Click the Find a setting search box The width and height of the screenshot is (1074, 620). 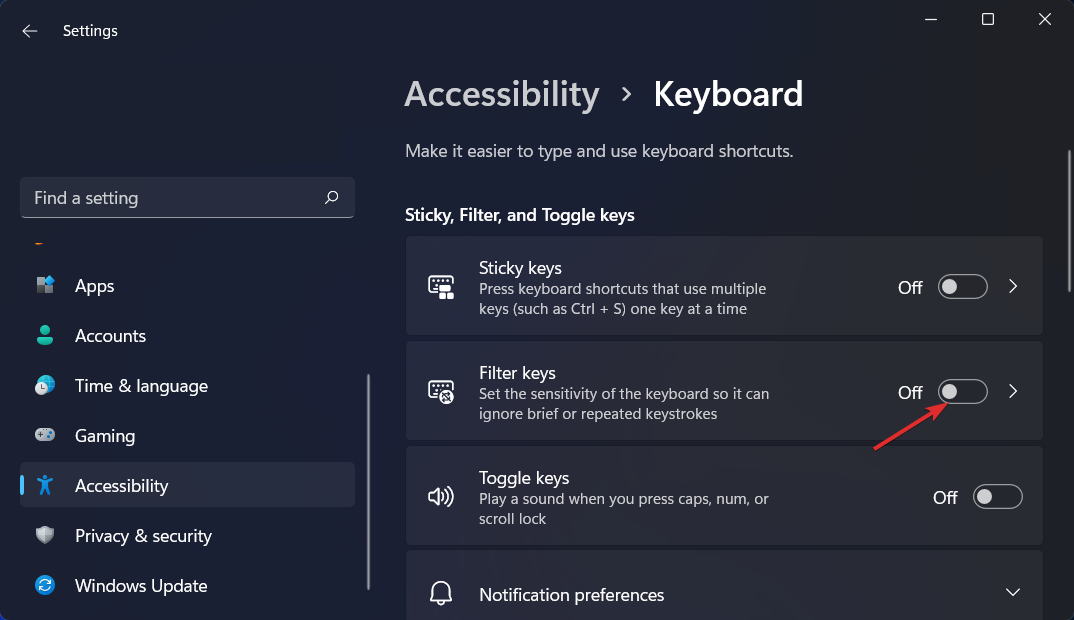[x=187, y=198]
